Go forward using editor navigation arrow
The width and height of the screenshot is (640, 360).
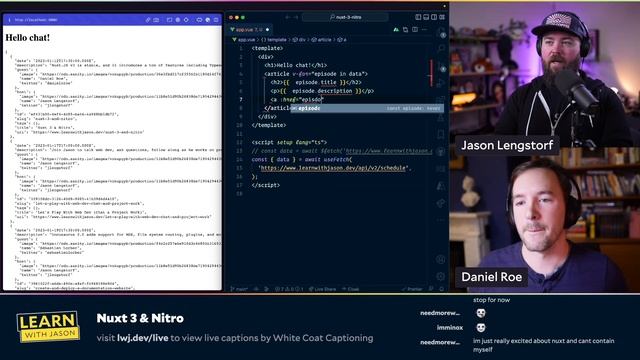coord(296,17)
